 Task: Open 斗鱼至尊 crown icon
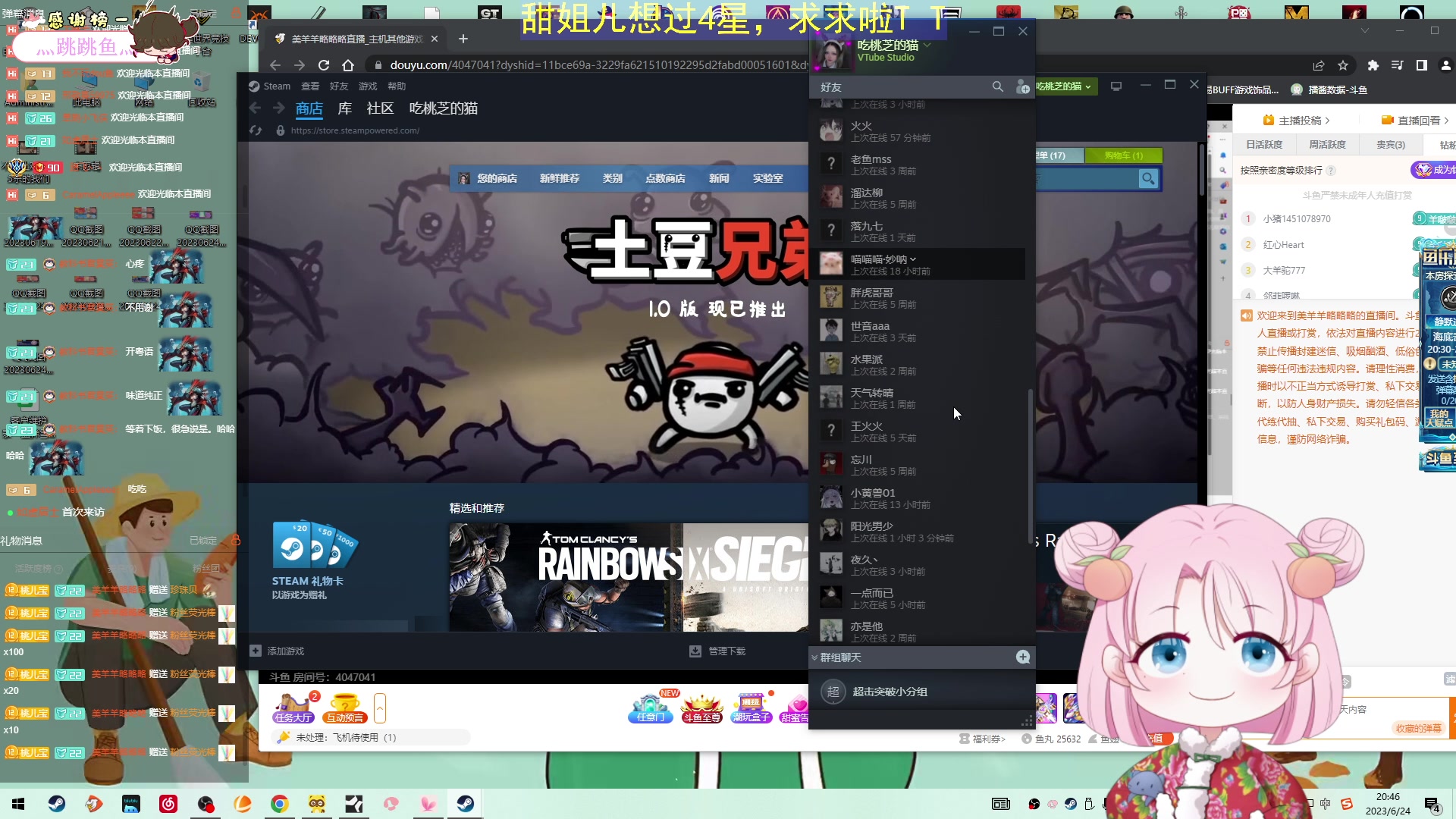[x=701, y=708]
